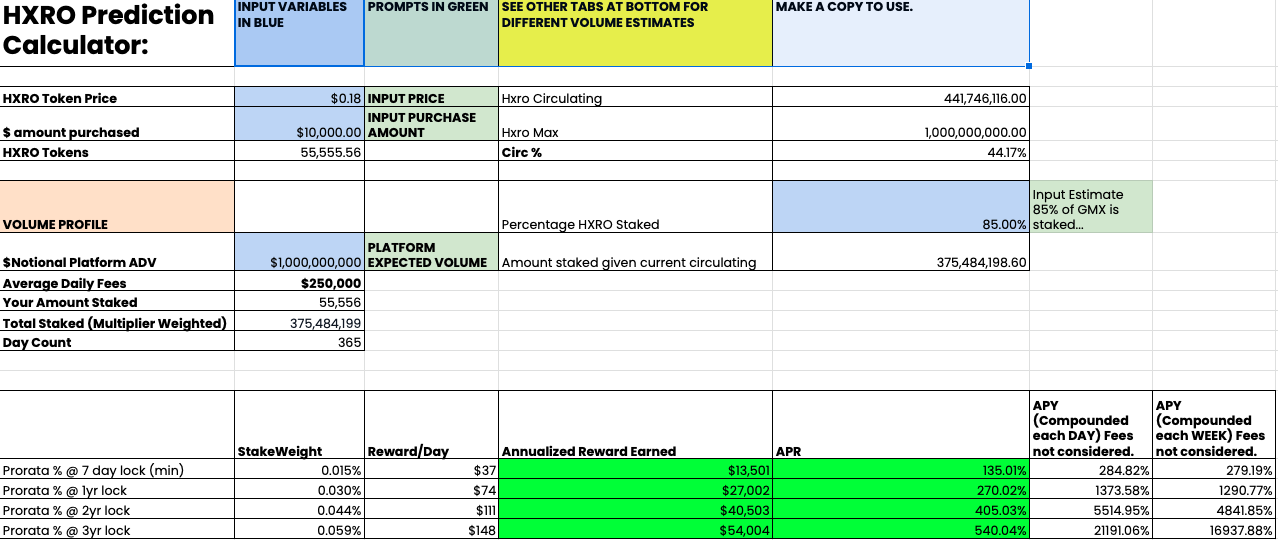The height and width of the screenshot is (540, 1278).
Task: Select the Prorata % @ 2yr lock row label
Action: pyautogui.click(x=117, y=510)
